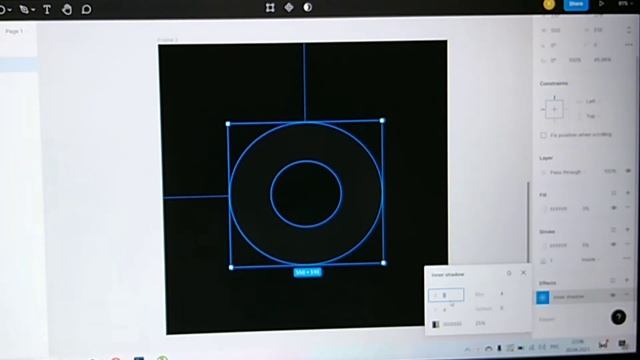The height and width of the screenshot is (360, 640).
Task: Click the Use as mask icon
Action: pyautogui.click(x=307, y=7)
